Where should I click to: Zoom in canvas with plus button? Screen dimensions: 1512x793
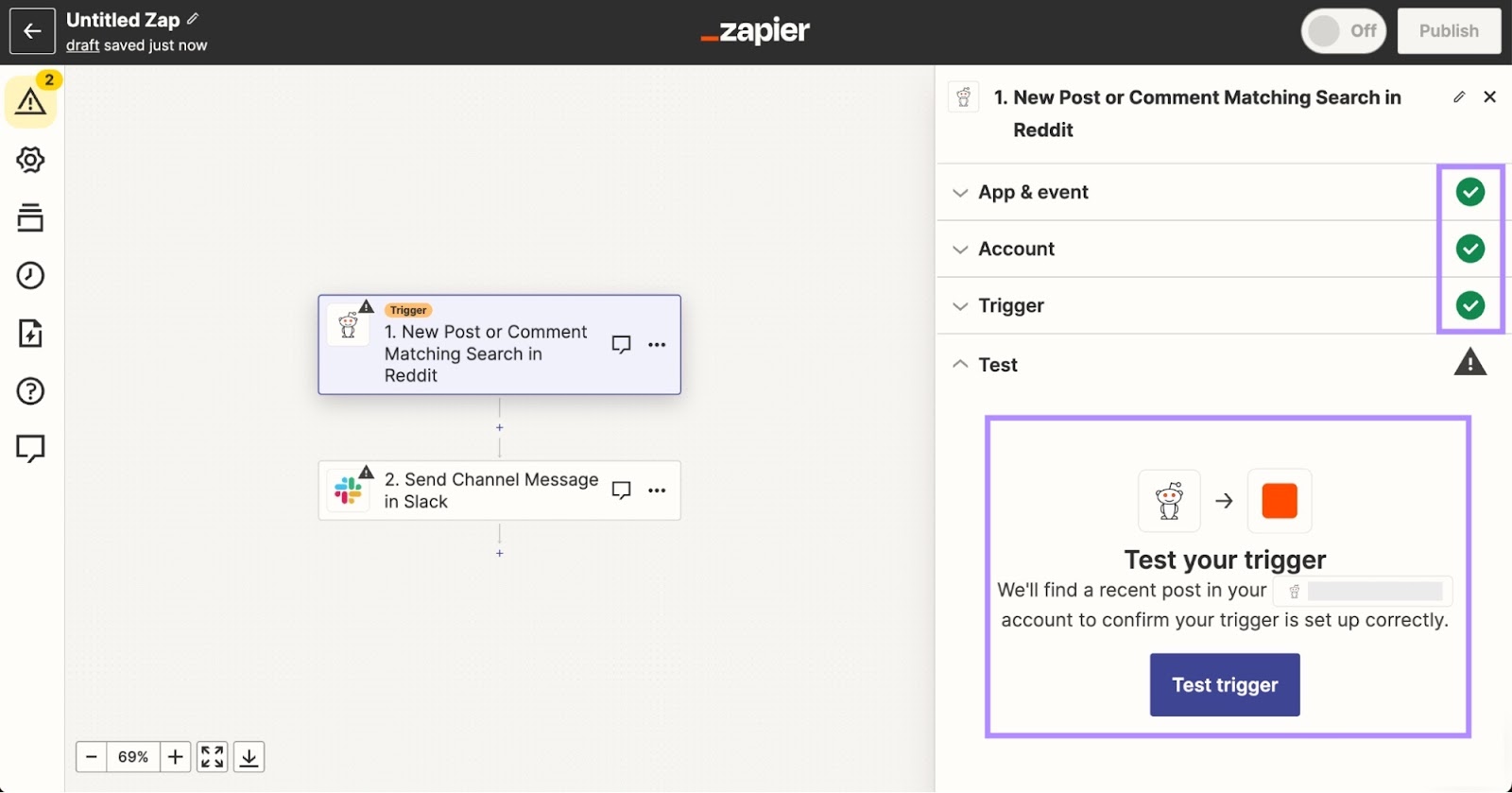175,757
